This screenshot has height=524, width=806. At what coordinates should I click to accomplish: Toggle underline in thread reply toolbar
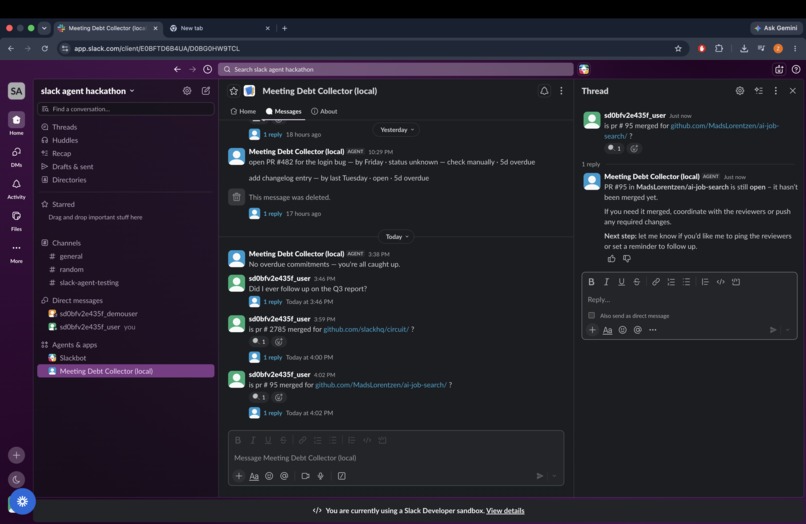coord(621,282)
